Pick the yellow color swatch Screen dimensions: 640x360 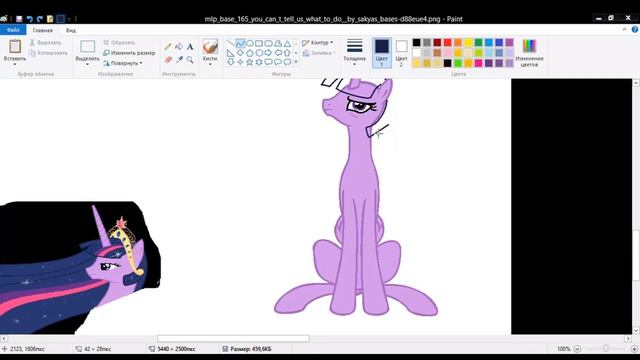(468, 42)
